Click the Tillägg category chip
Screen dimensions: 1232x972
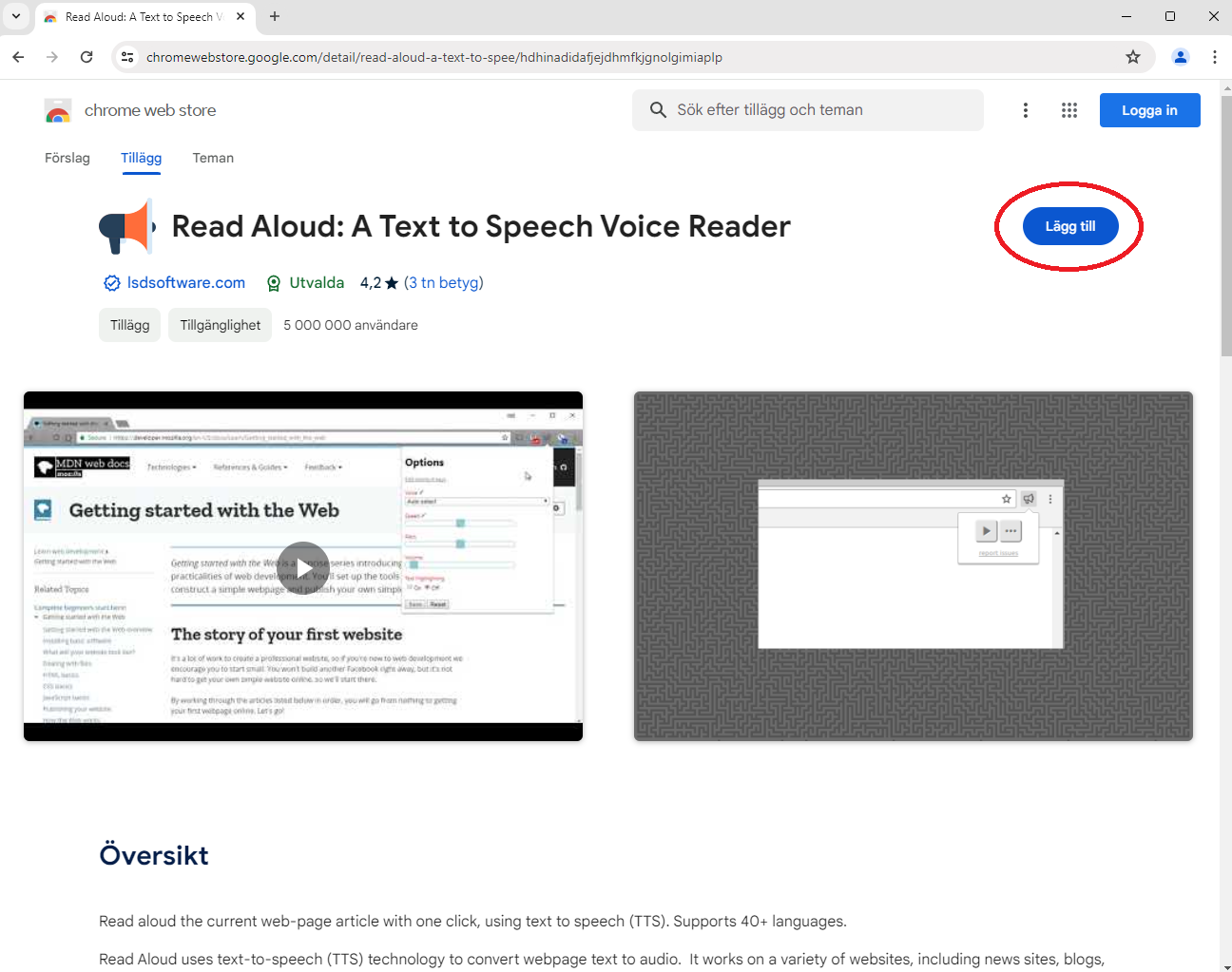click(x=130, y=325)
